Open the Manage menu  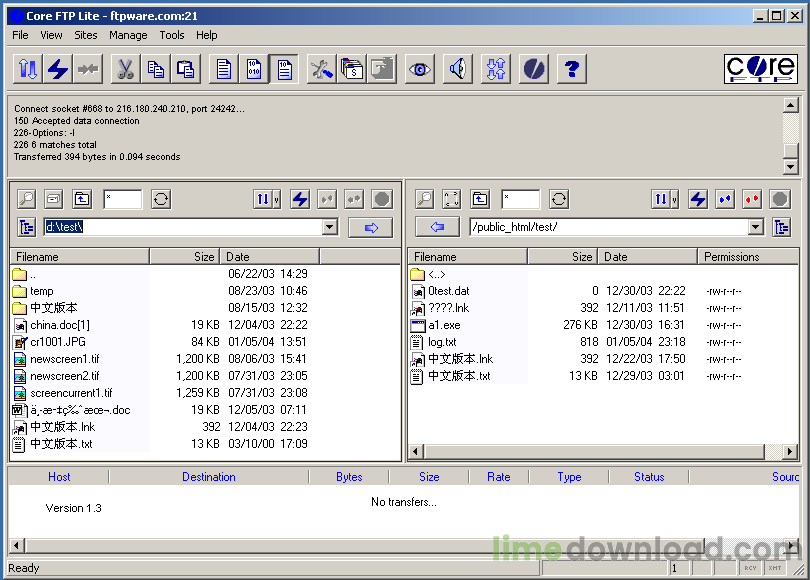128,35
